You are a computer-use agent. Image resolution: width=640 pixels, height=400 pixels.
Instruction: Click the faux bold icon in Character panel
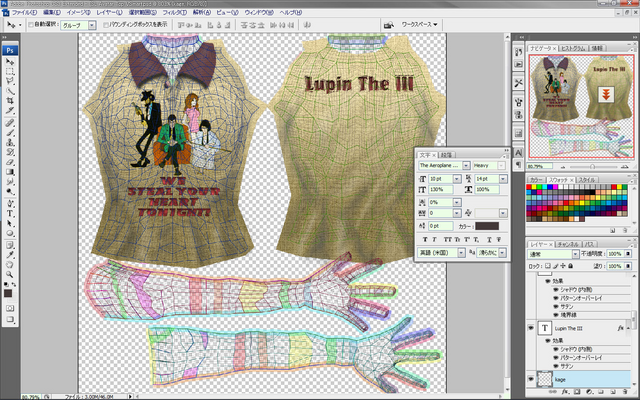tap(425, 240)
